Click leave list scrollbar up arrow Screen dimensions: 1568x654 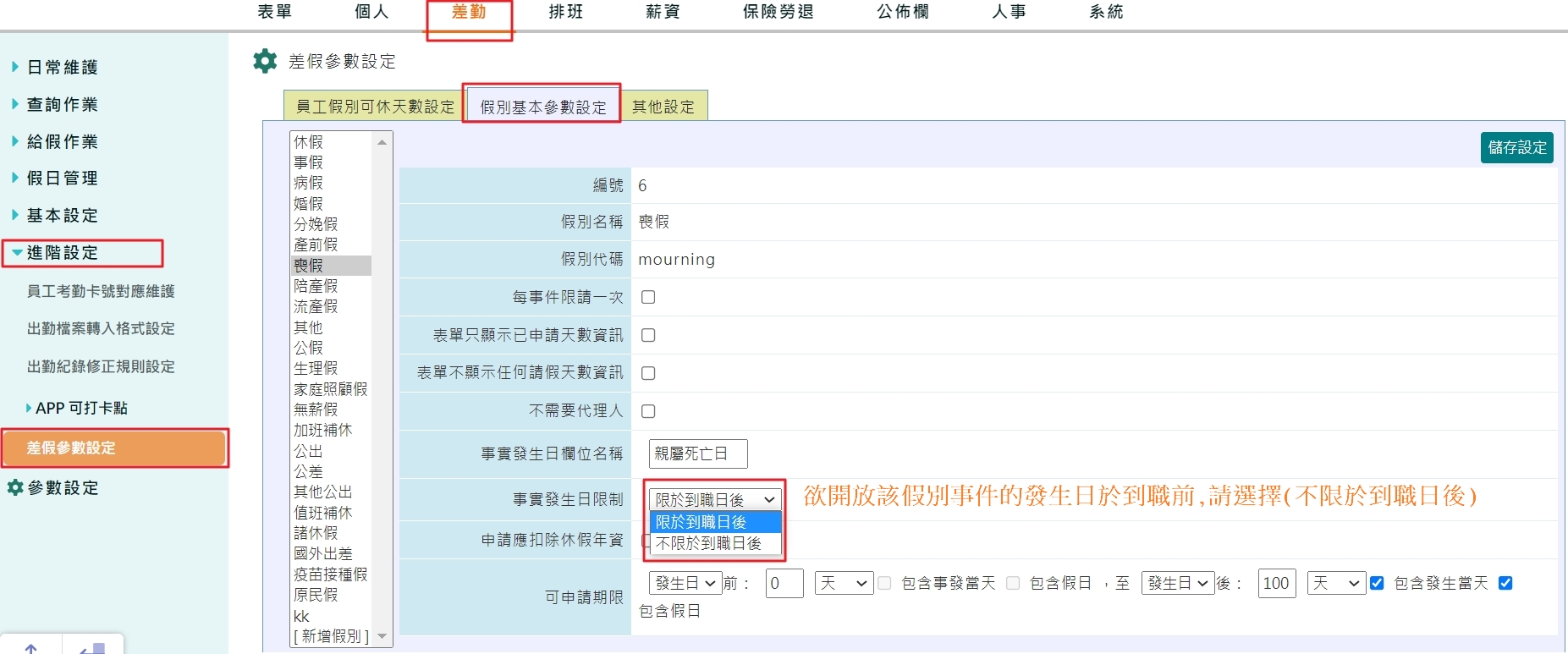(382, 142)
